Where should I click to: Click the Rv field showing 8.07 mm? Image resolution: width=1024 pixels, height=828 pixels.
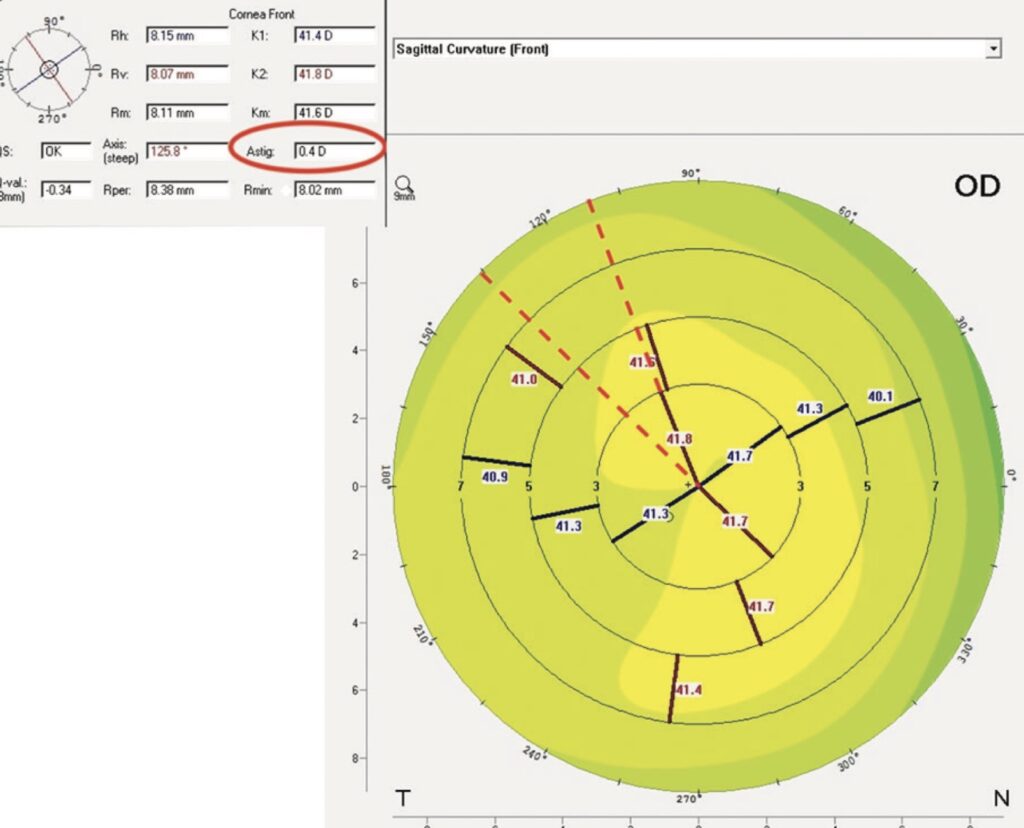click(188, 75)
